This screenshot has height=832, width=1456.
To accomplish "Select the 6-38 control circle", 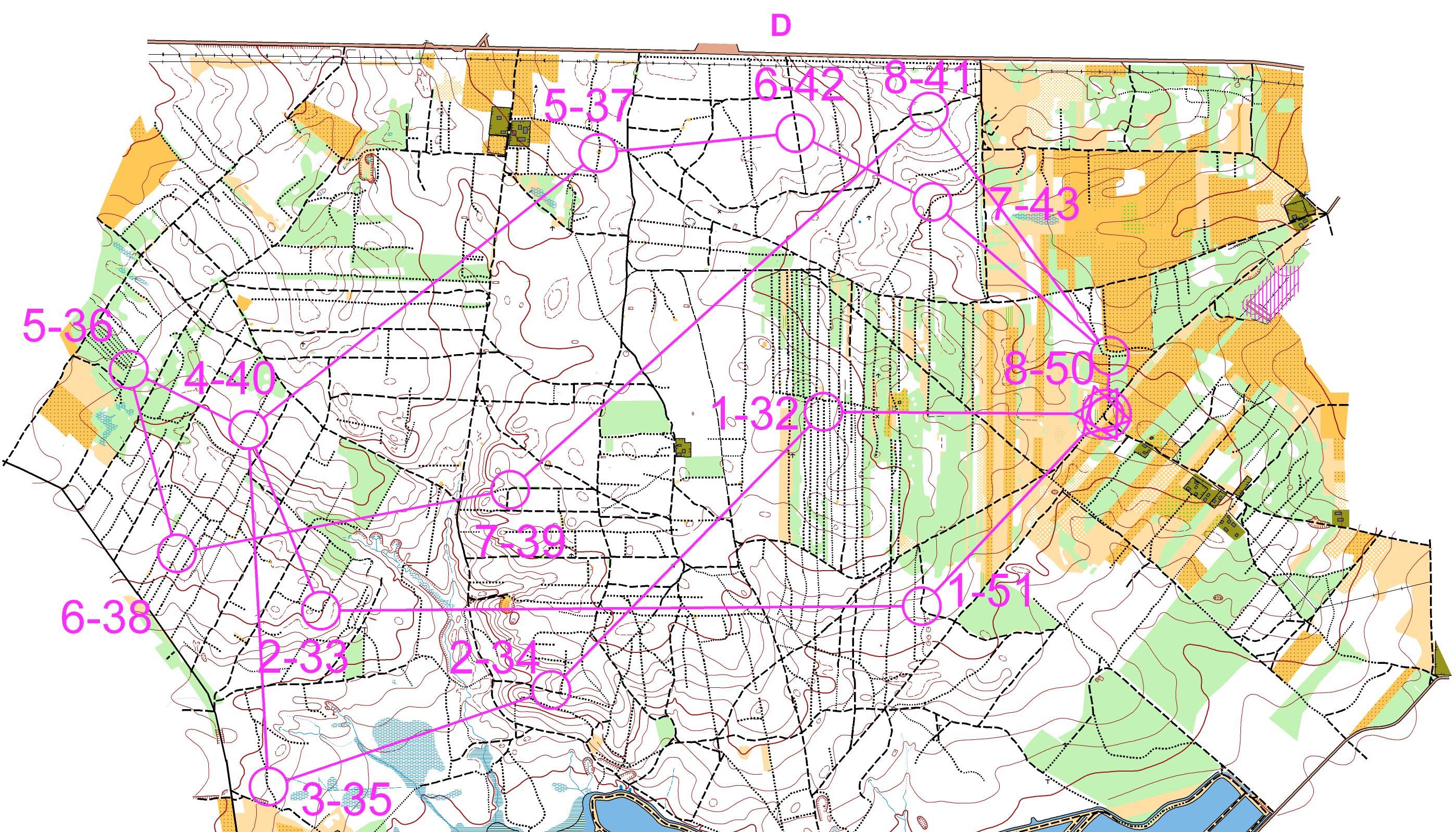I will 177,553.
